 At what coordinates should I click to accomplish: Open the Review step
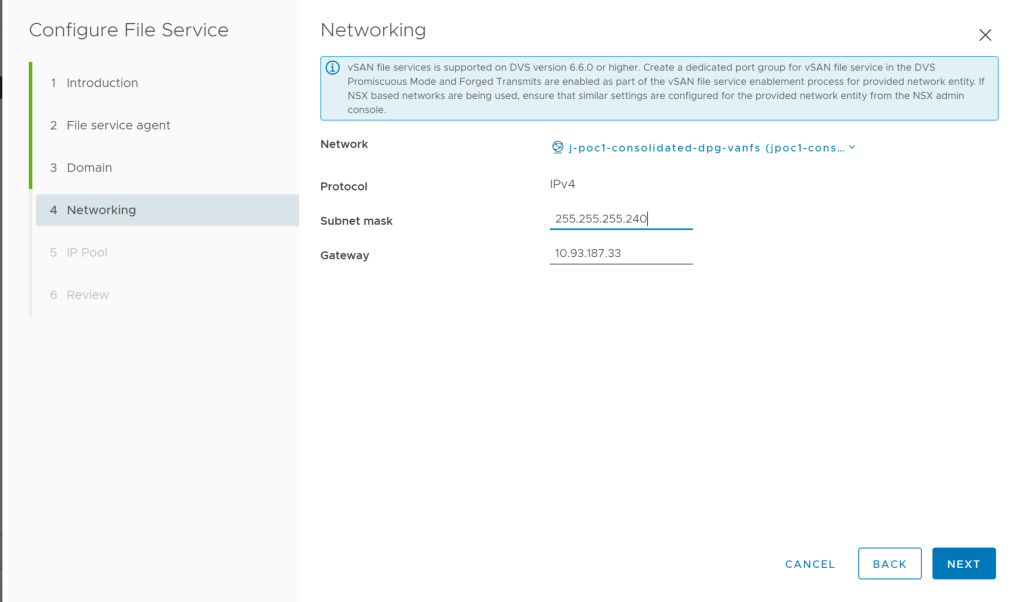87,295
